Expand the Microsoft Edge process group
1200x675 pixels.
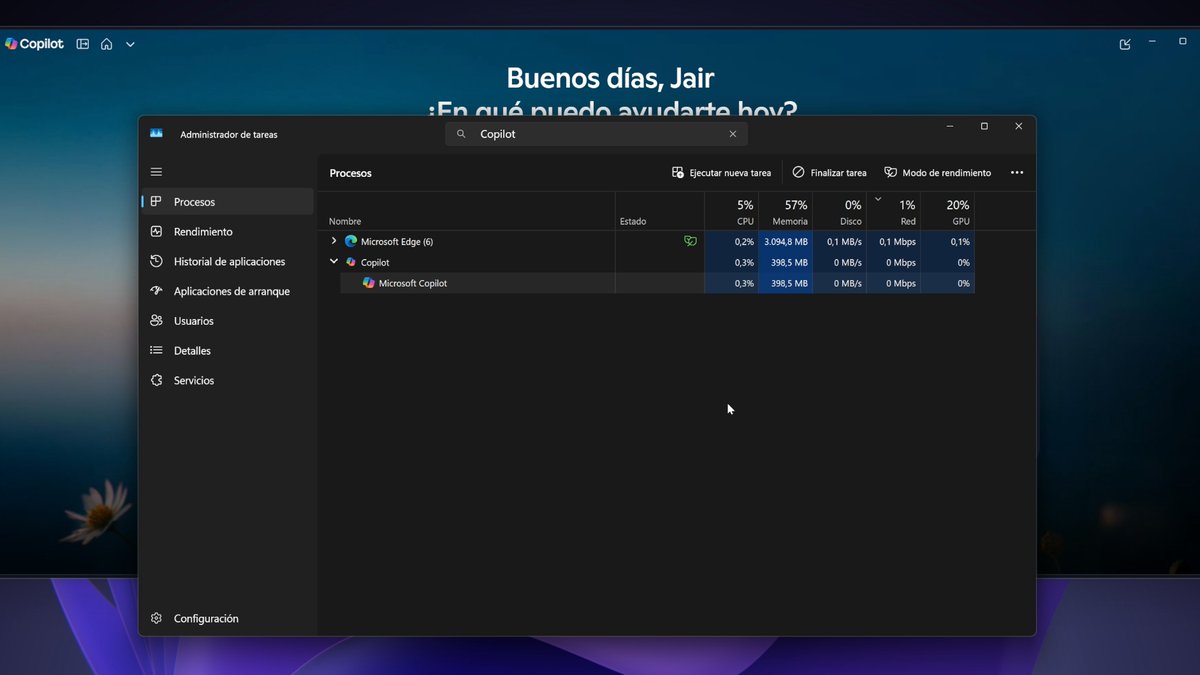[x=333, y=241]
